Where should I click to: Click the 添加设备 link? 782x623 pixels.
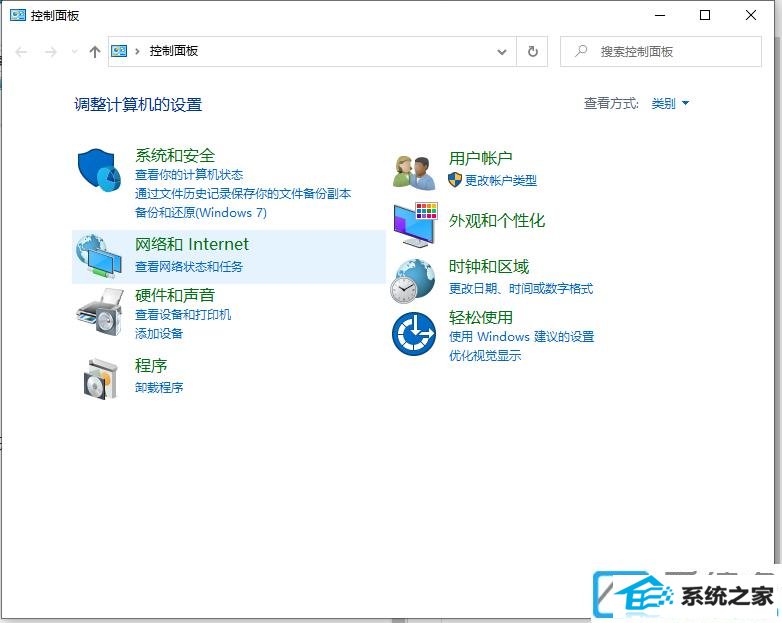pos(159,333)
